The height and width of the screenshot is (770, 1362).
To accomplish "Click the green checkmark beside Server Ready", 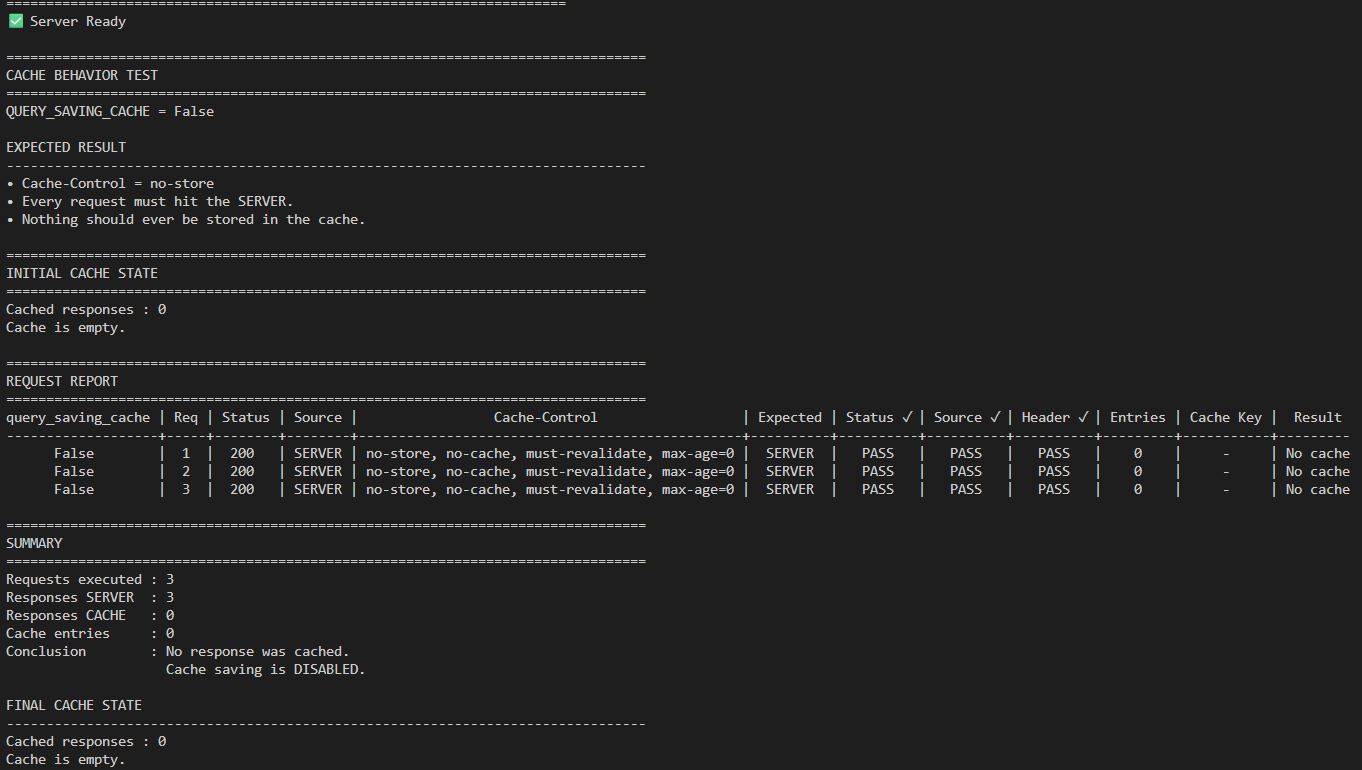I will [15, 21].
